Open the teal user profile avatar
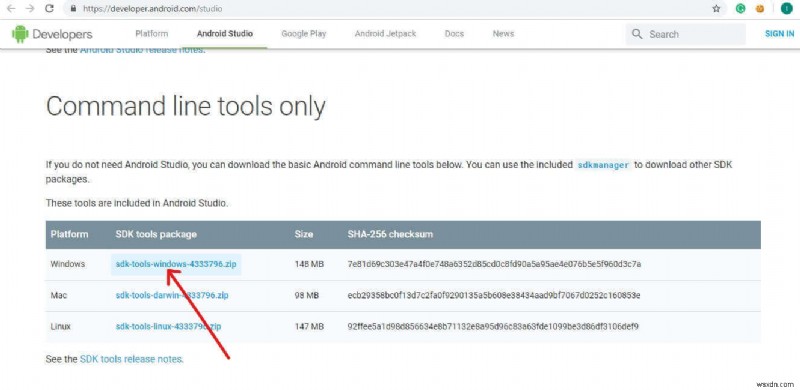 [786, 9]
